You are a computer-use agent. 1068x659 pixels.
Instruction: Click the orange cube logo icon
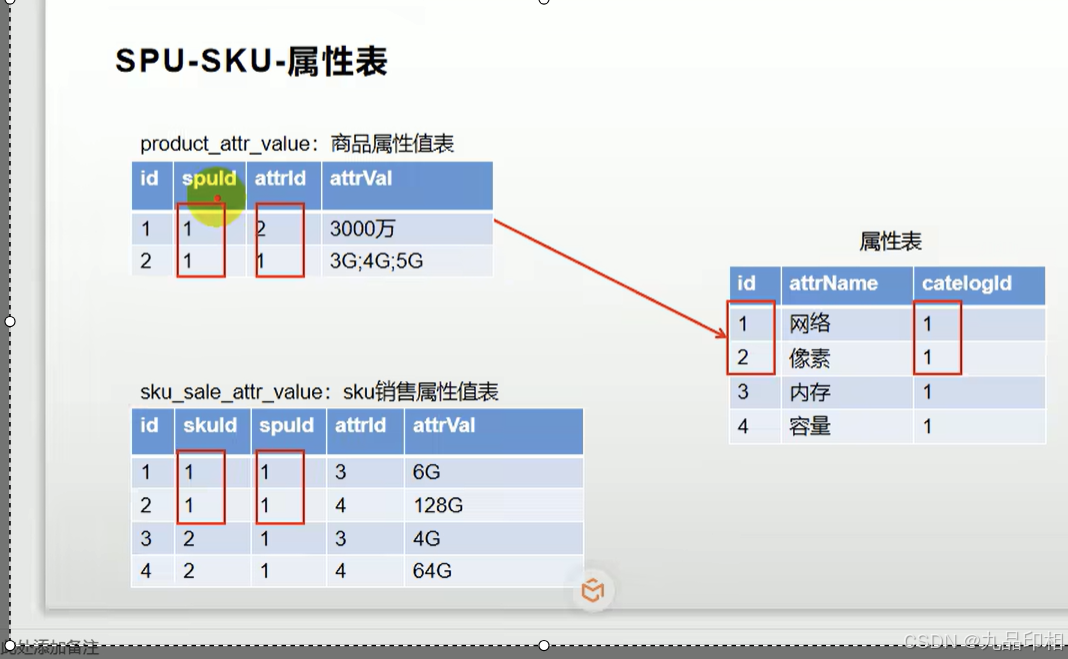click(593, 591)
